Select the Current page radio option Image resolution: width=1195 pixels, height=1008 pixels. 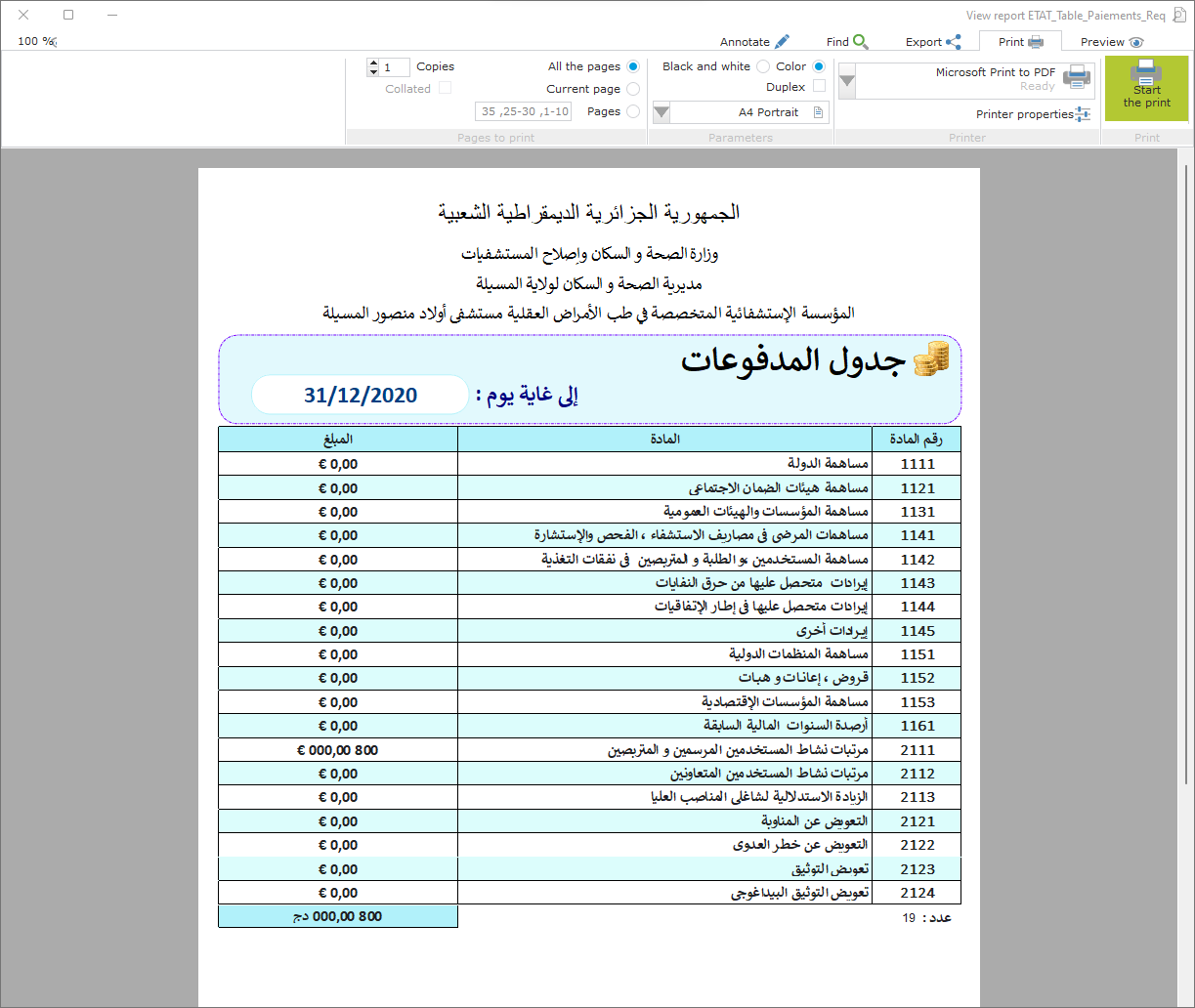[x=633, y=89]
